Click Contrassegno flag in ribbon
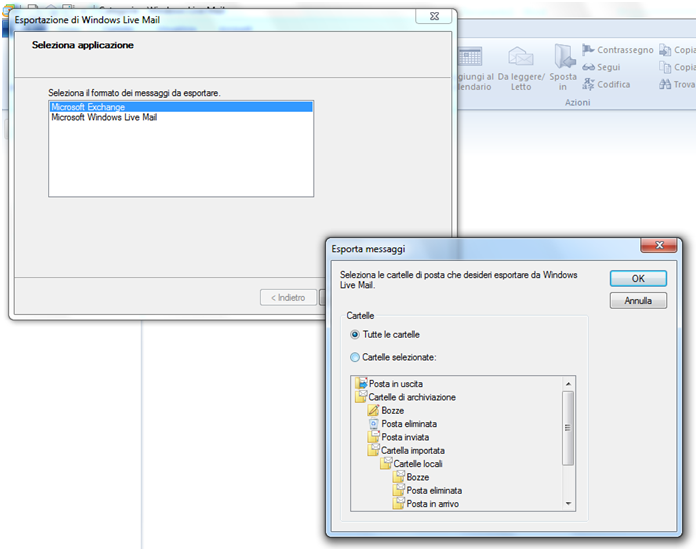 (x=618, y=50)
